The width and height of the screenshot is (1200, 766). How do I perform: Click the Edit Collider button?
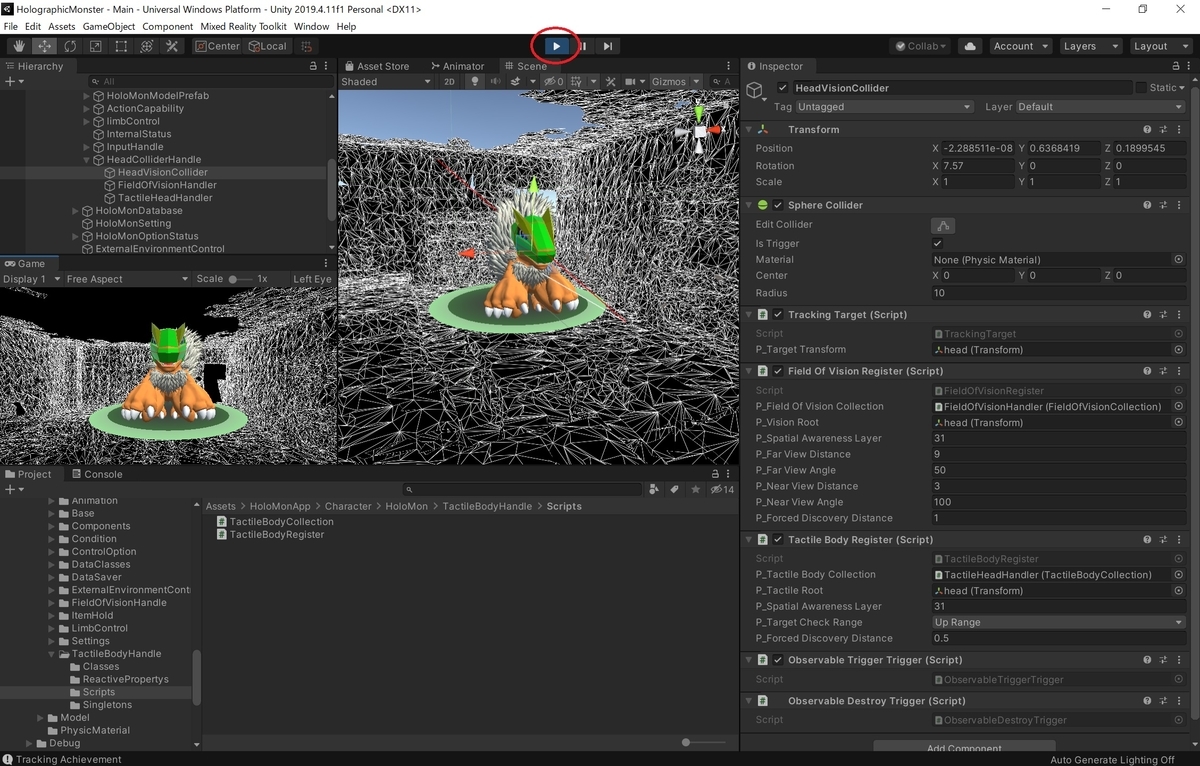tap(943, 225)
